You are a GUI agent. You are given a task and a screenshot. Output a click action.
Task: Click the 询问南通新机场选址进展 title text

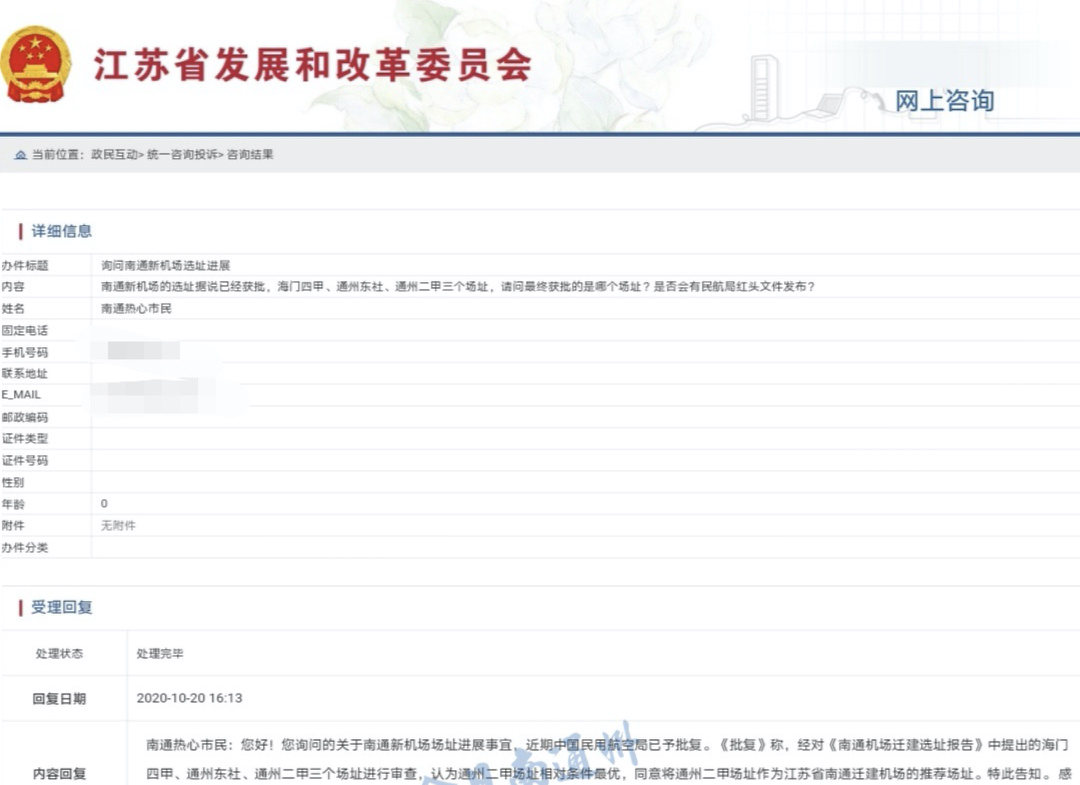tap(166, 266)
